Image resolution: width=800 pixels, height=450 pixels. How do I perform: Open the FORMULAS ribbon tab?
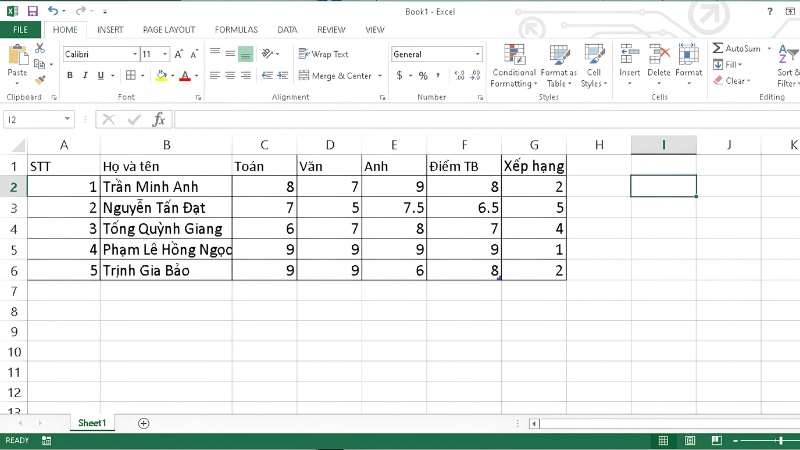point(236,30)
